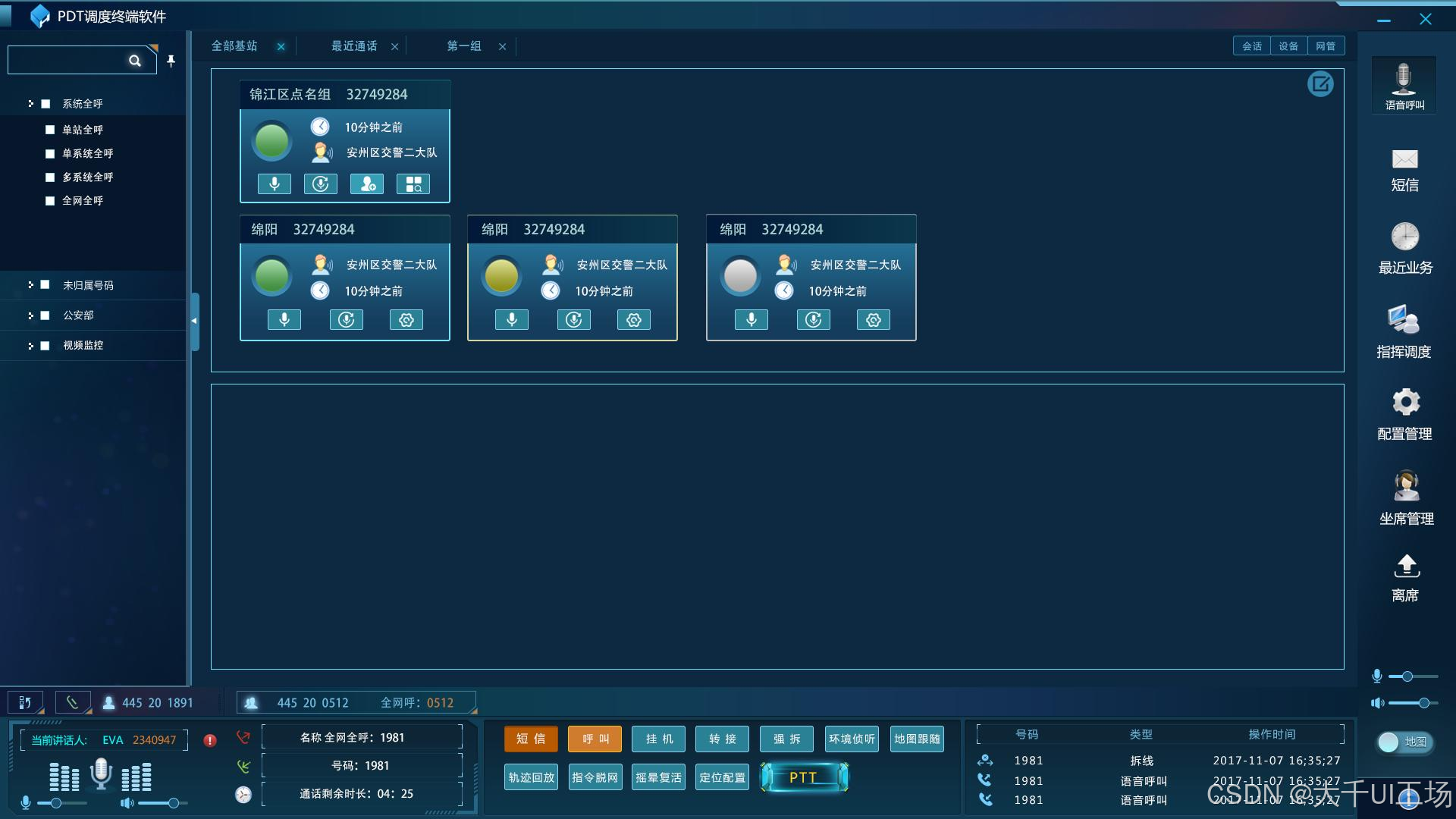1456x819 pixels.
Task: Click add-member icon in 锦江区点名组 card
Action: (x=367, y=184)
